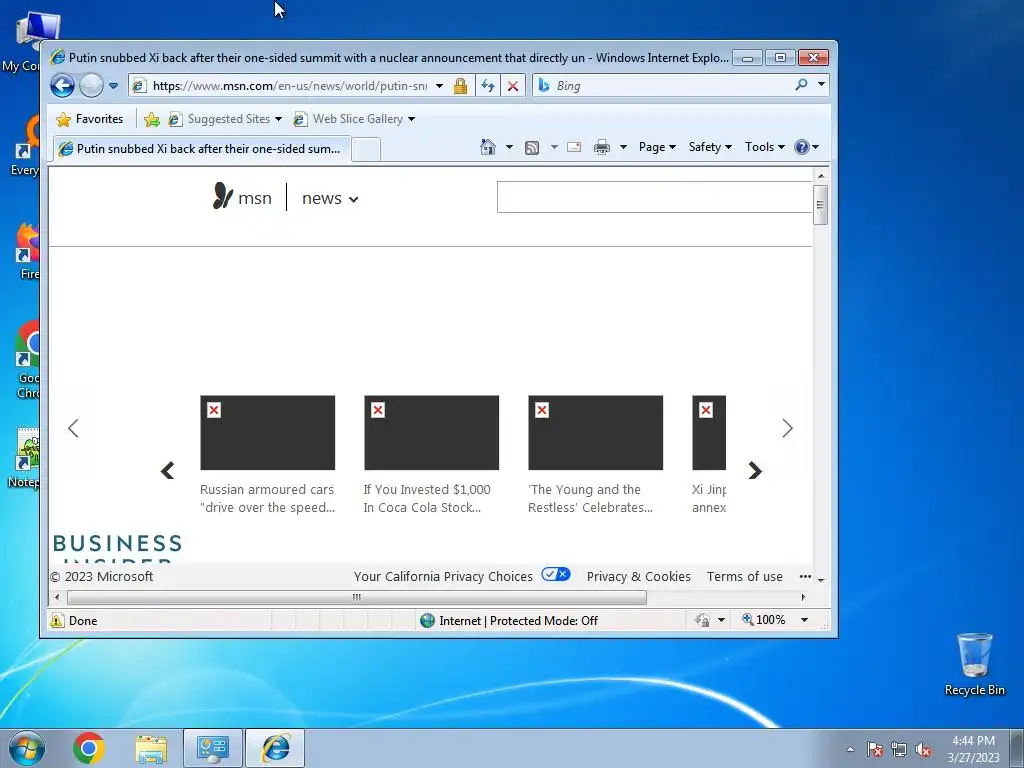Click the muted volume tray icon
The height and width of the screenshot is (768, 1024).
tap(923, 750)
